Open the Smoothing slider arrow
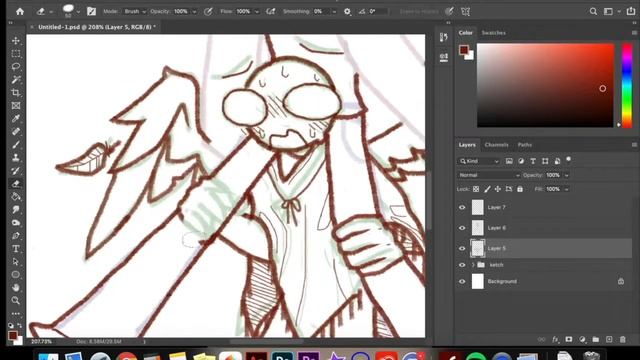The width and height of the screenshot is (640, 360). pyautogui.click(x=334, y=12)
